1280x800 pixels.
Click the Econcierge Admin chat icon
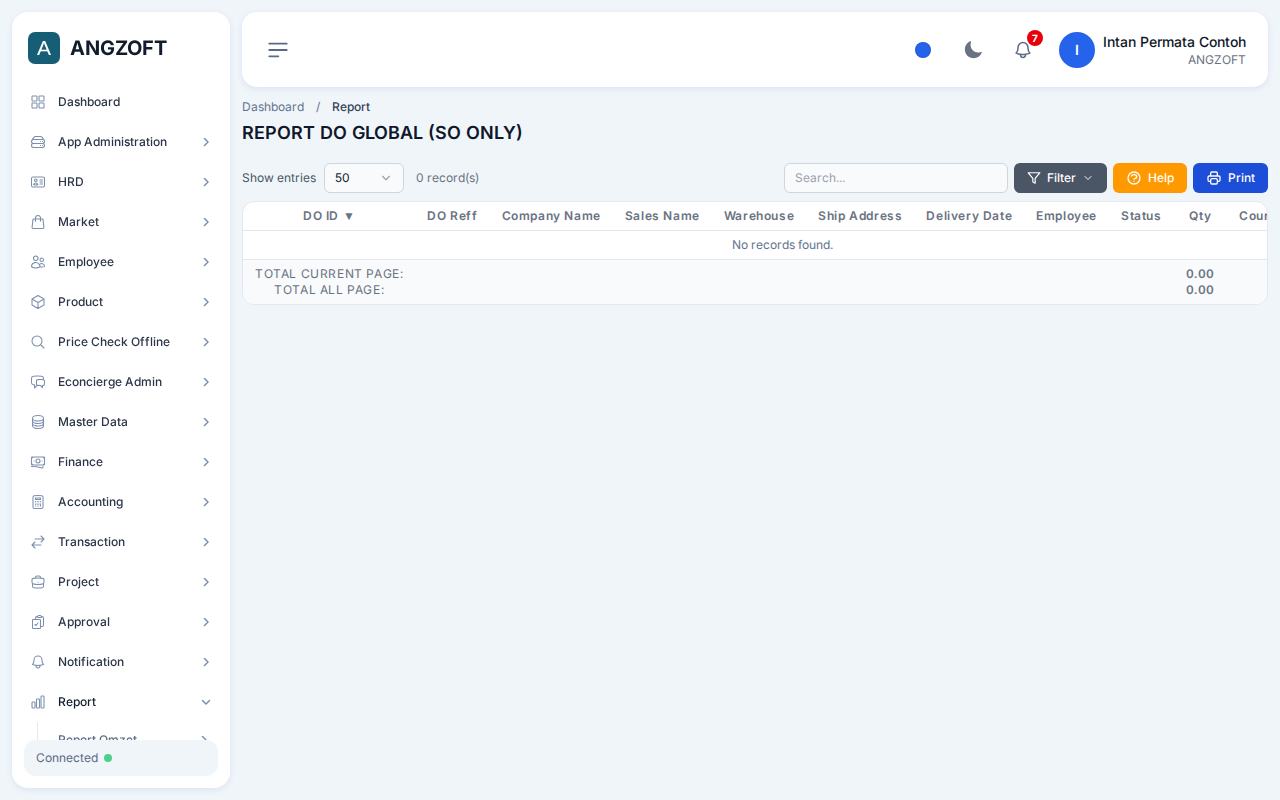tap(38, 382)
